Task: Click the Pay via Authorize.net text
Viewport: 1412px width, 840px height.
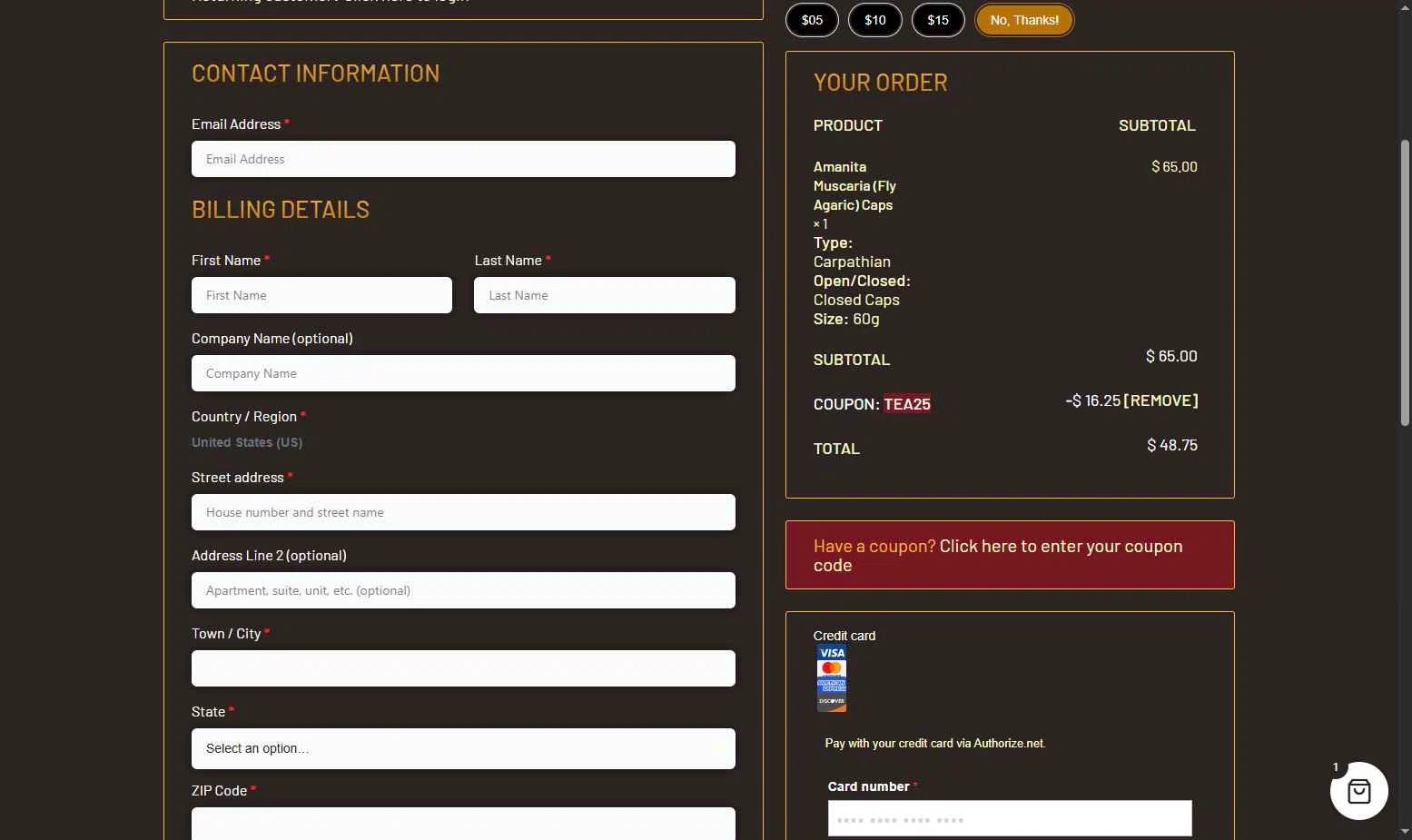Action: 935,743
